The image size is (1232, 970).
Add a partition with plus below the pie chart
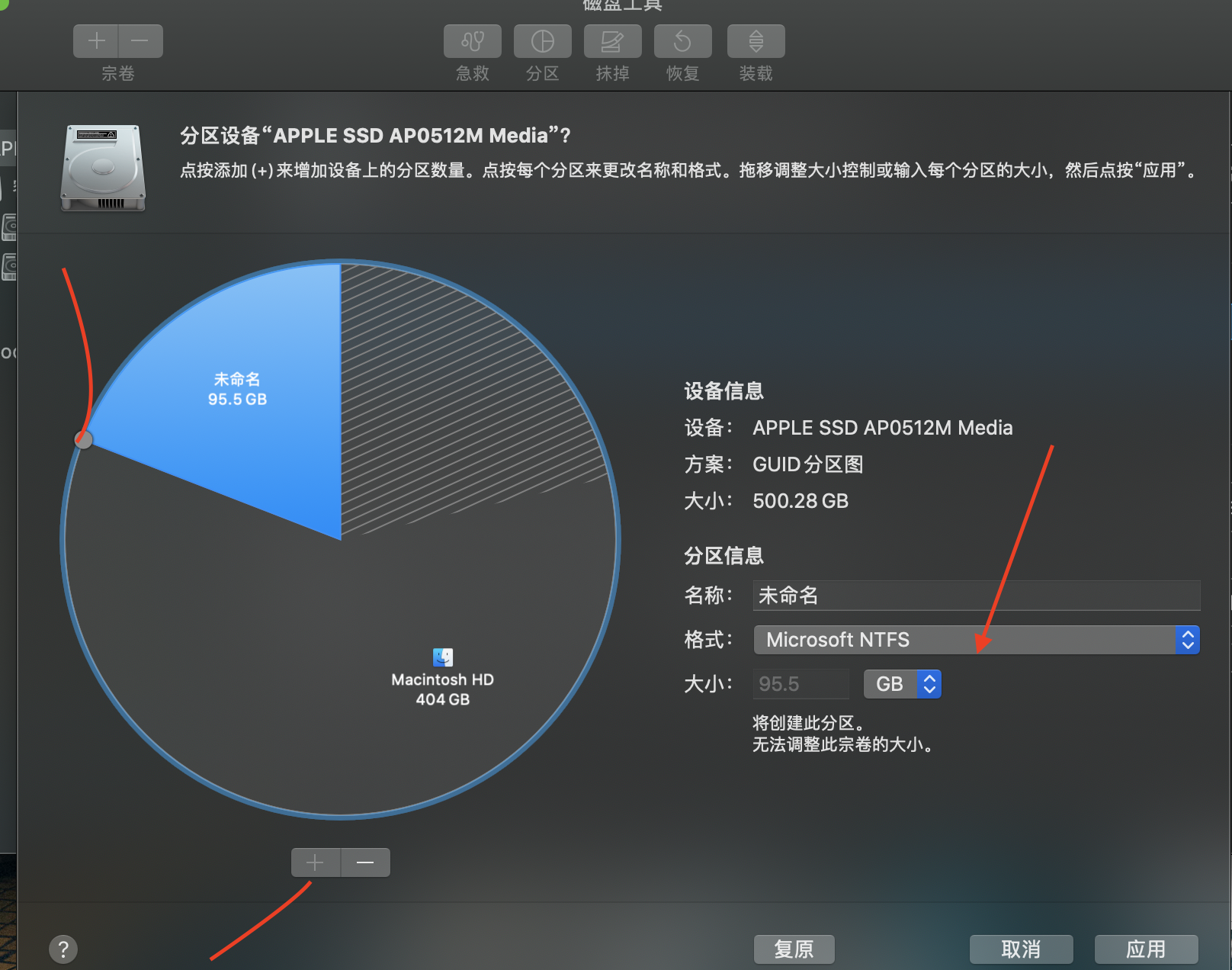coord(316,862)
